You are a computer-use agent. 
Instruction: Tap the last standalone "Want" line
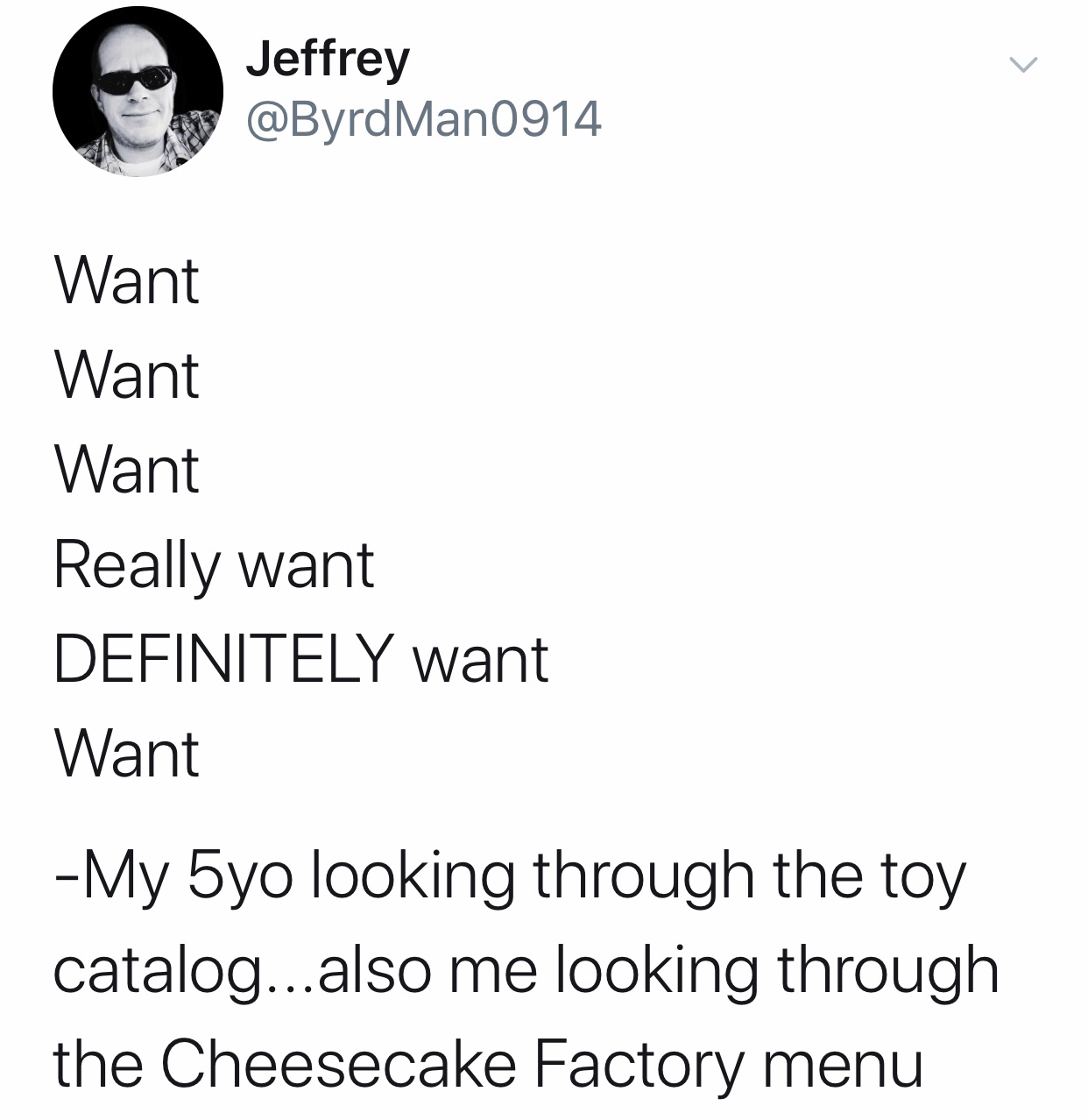click(x=127, y=754)
